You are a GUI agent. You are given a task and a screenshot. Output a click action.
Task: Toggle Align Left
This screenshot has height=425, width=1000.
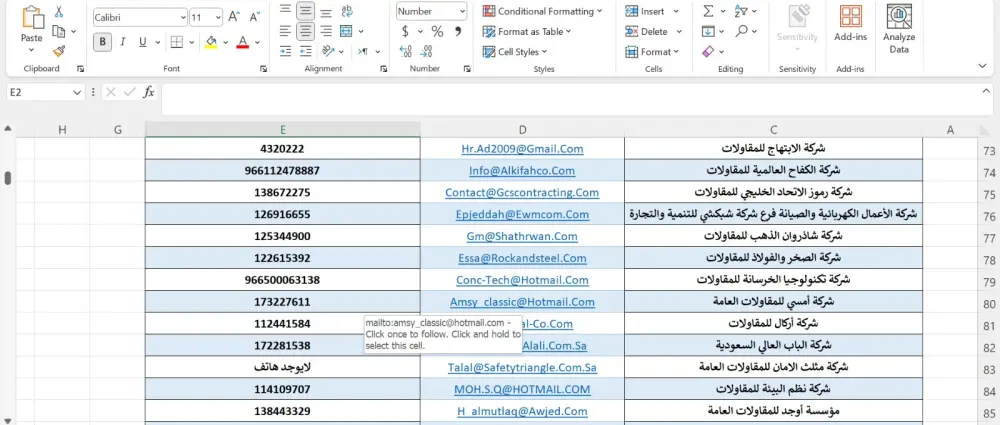(285, 31)
